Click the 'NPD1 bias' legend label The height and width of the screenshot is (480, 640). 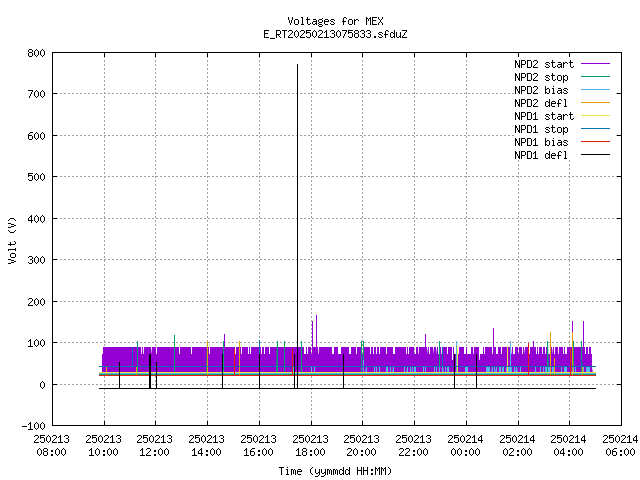(x=541, y=142)
